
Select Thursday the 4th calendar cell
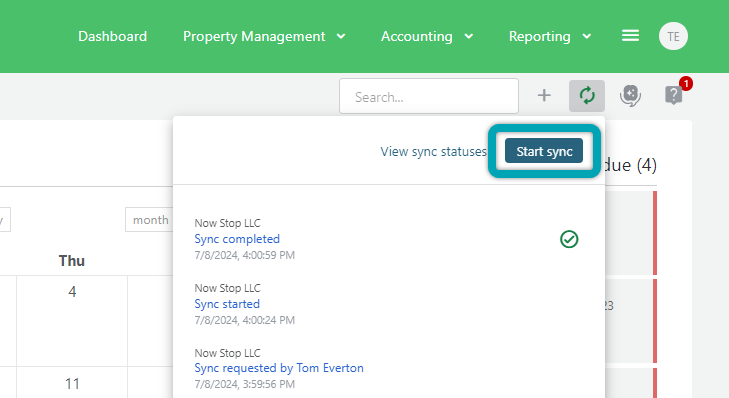(x=72, y=321)
